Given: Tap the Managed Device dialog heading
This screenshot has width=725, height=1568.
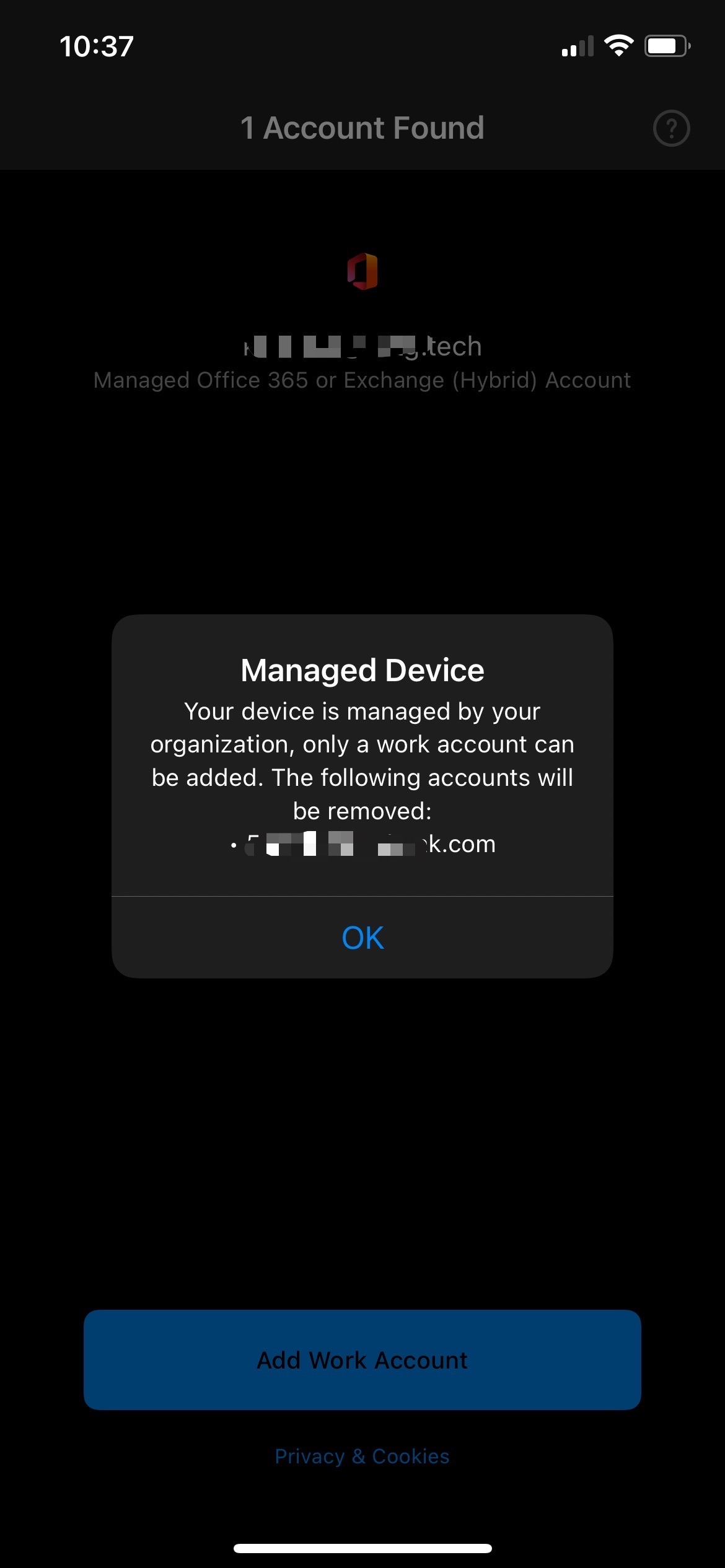Looking at the screenshot, I should click(362, 670).
